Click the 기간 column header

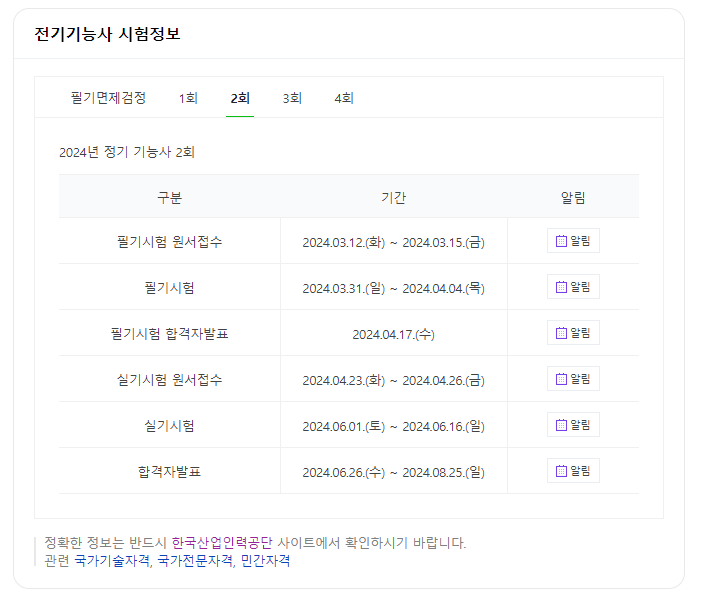[393, 198]
